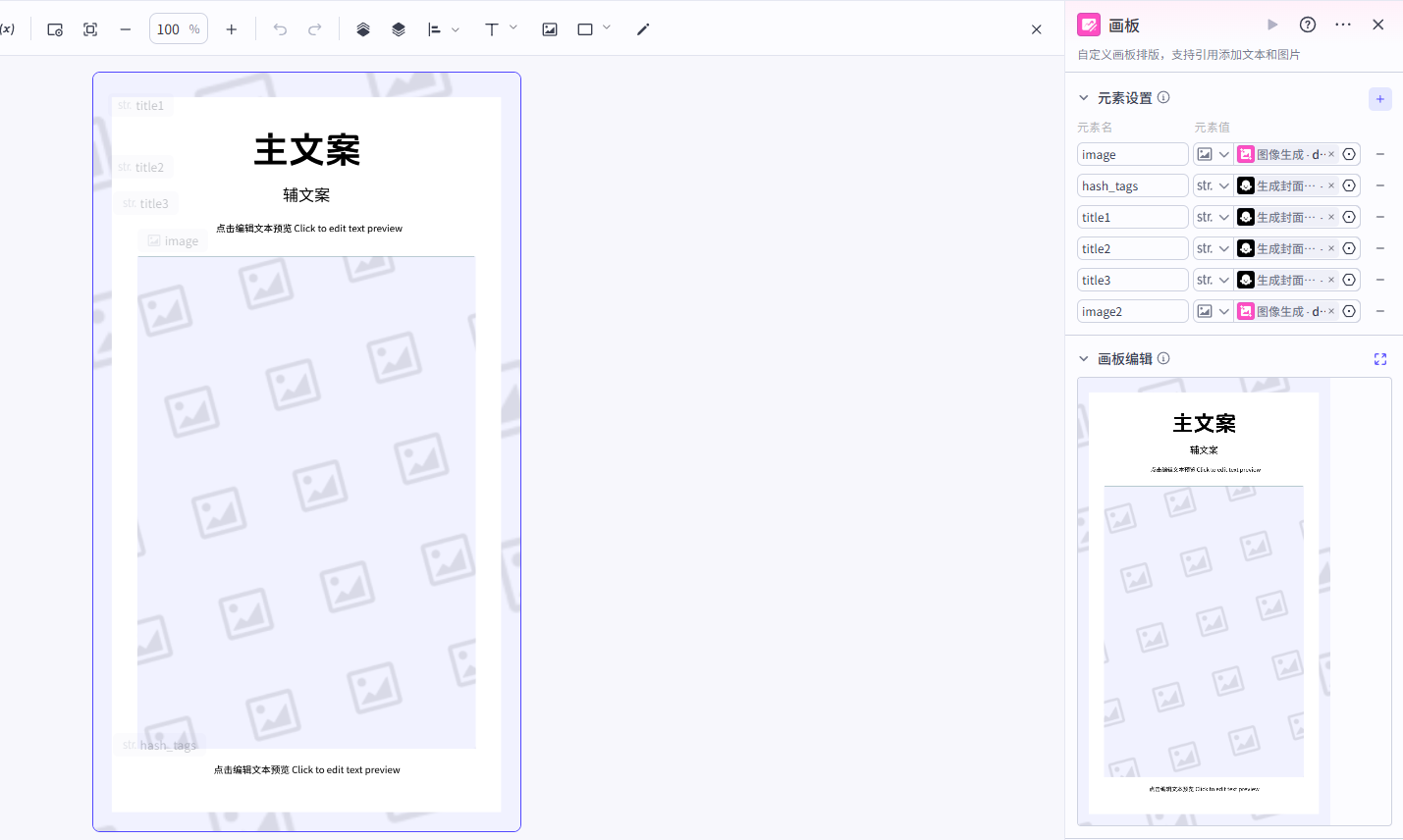Open the three-dot menu in 画板 panel
This screenshot has height=840, width=1403.
(x=1343, y=24)
